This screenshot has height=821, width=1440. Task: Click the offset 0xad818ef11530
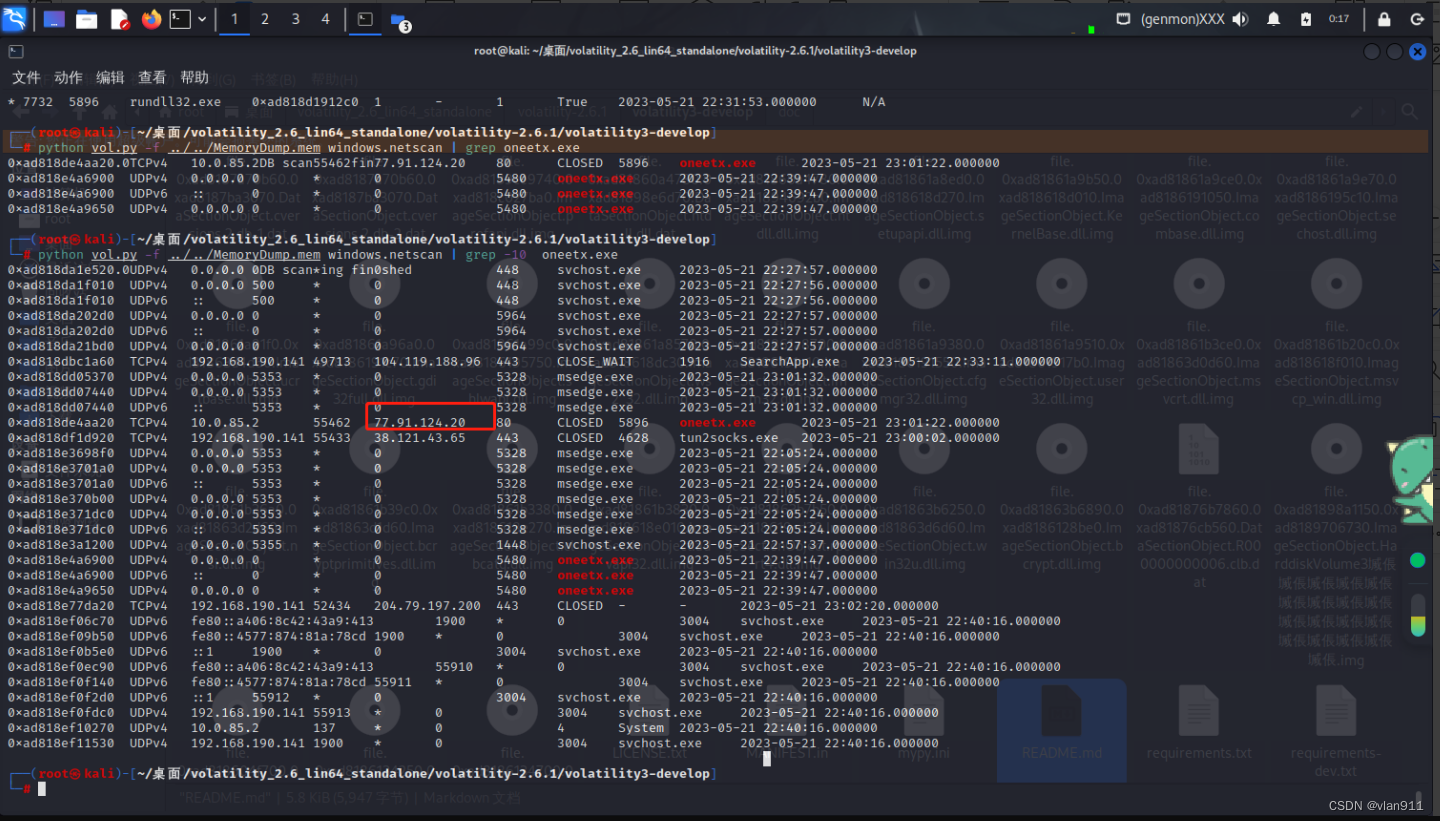[61, 743]
